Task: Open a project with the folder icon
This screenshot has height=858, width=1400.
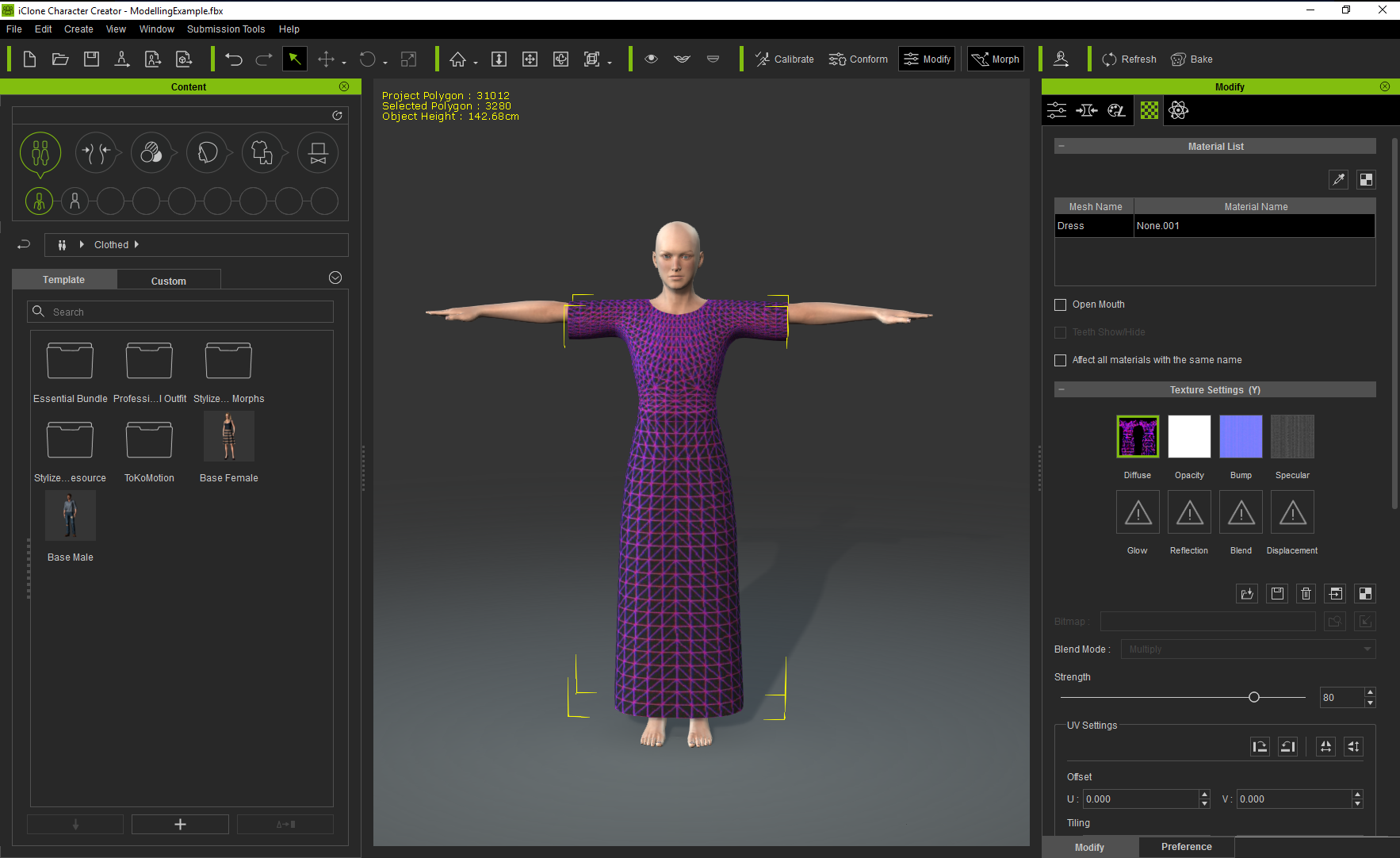Action: 60,59
